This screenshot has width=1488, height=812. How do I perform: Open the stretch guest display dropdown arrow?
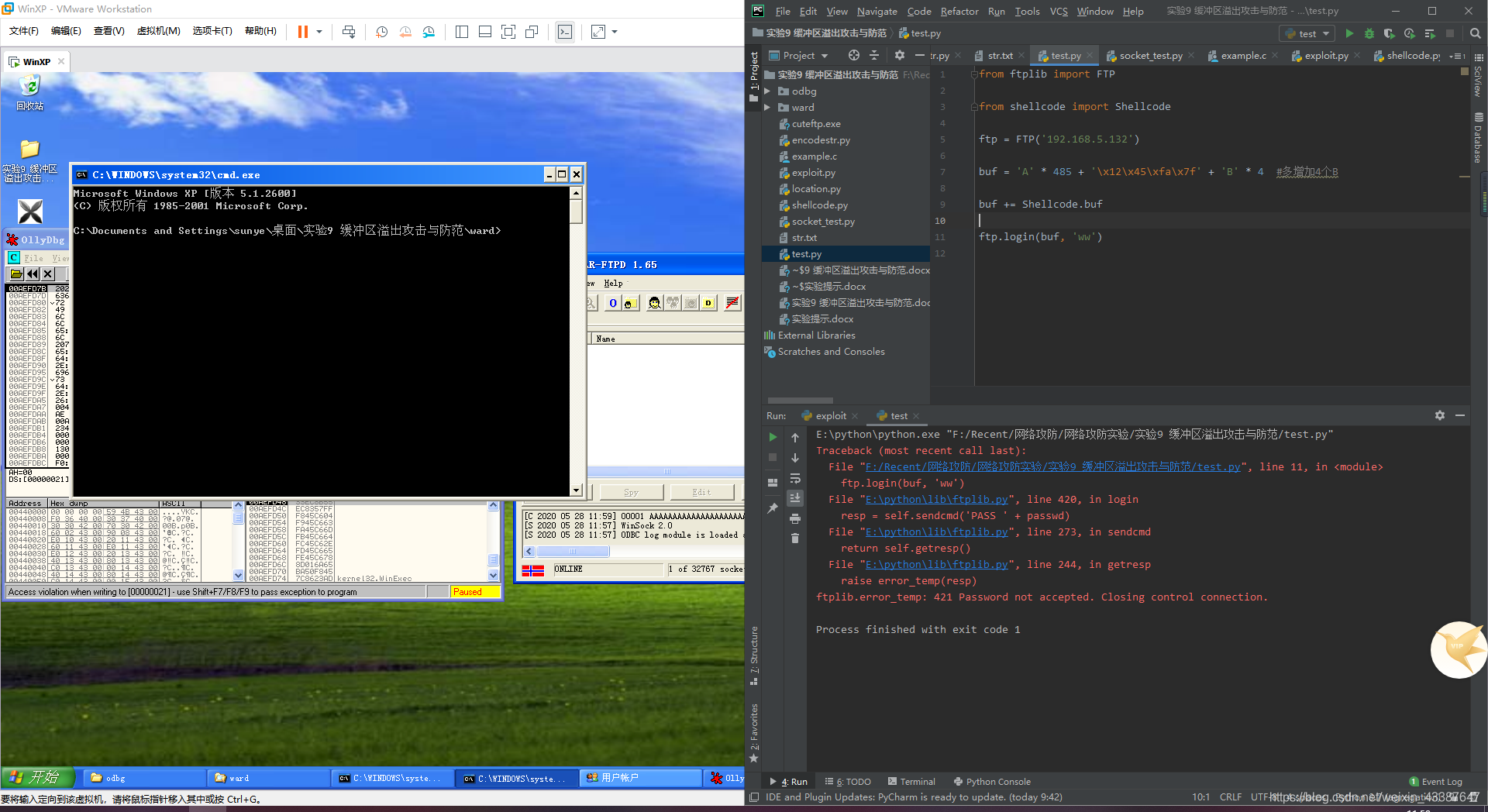click(615, 32)
